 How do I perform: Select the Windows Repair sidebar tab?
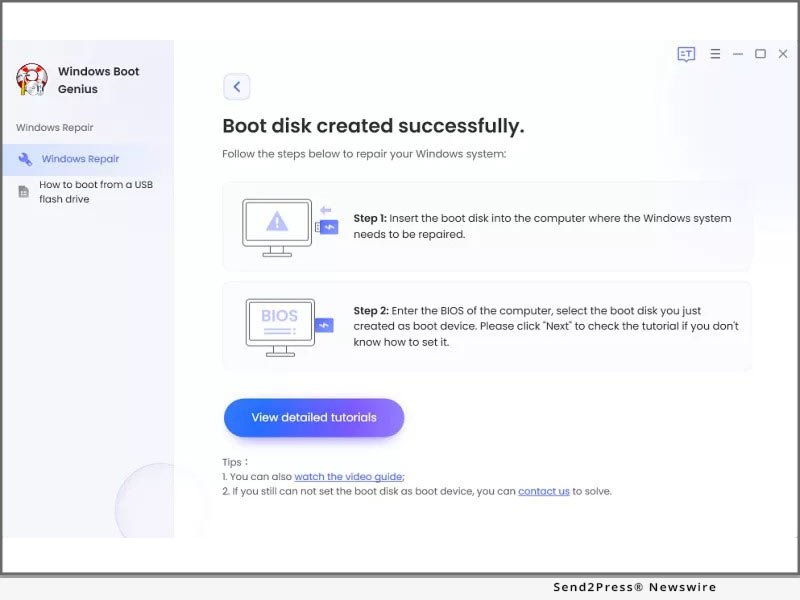80,159
